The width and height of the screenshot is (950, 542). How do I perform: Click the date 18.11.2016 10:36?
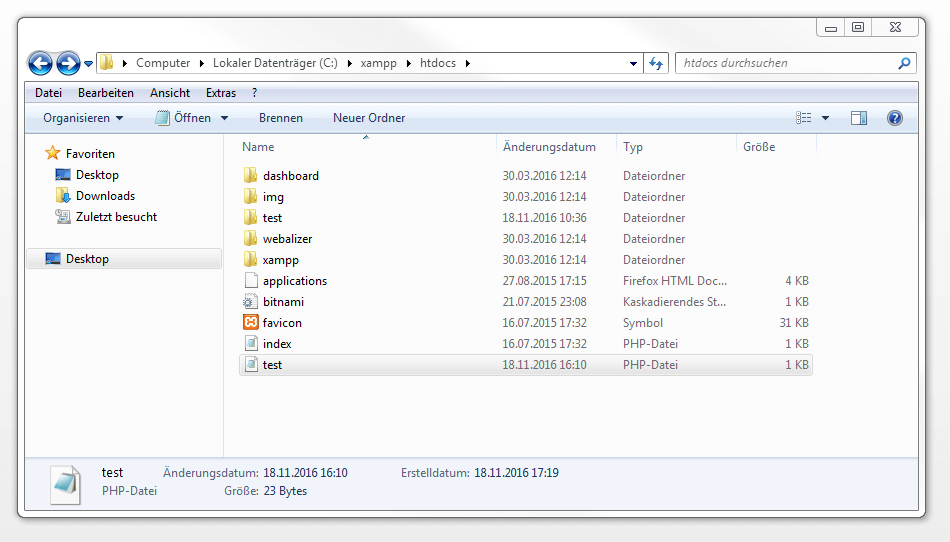click(x=544, y=217)
